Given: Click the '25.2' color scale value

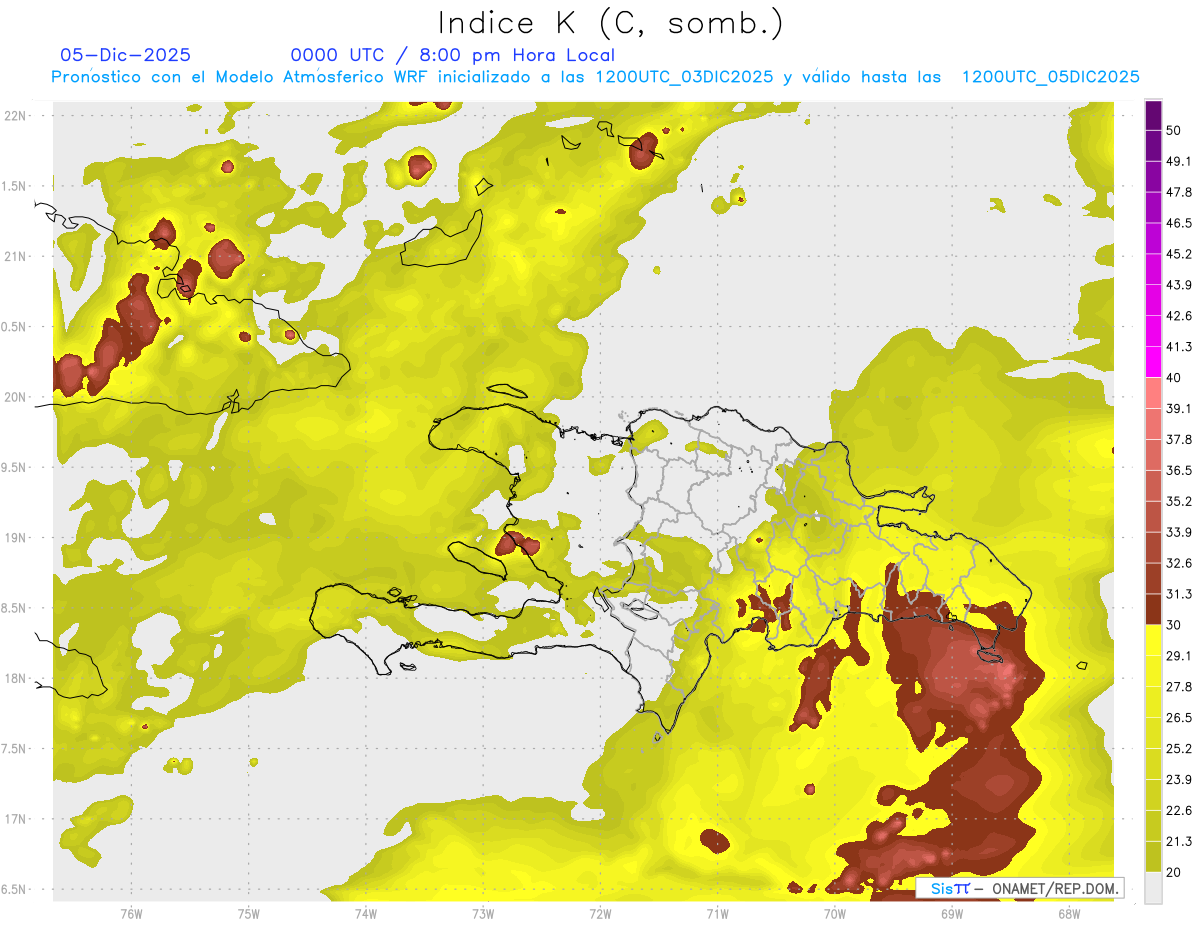Looking at the screenshot, I should pyautogui.click(x=1179, y=749).
